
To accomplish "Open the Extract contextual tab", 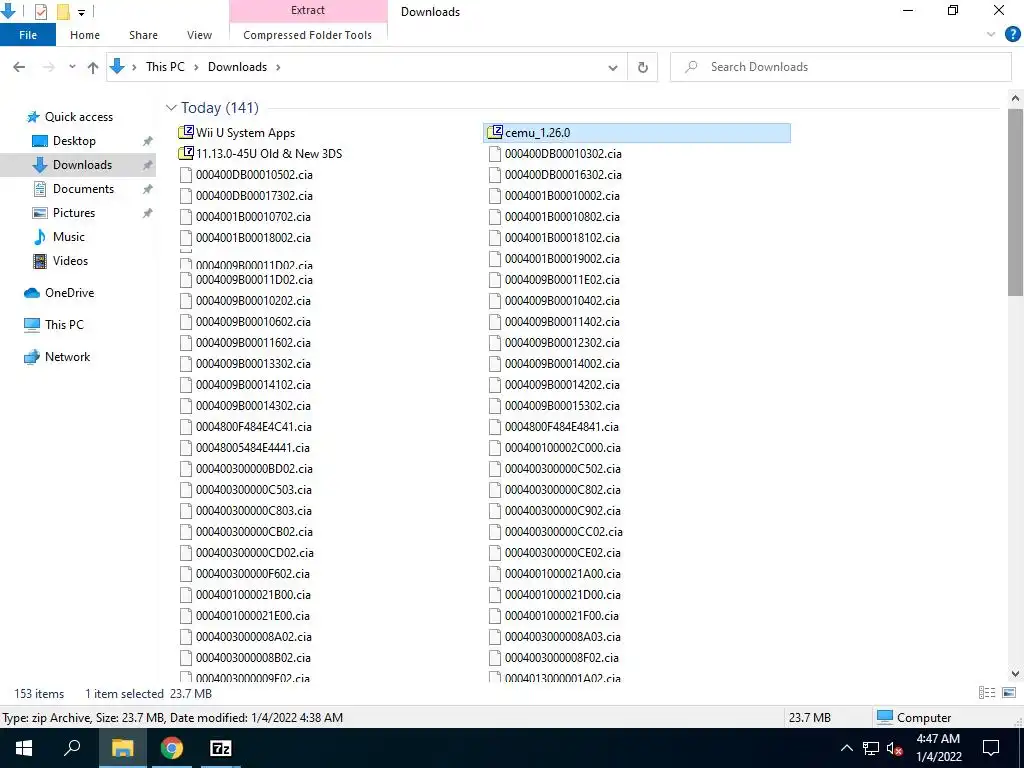I will 308,10.
